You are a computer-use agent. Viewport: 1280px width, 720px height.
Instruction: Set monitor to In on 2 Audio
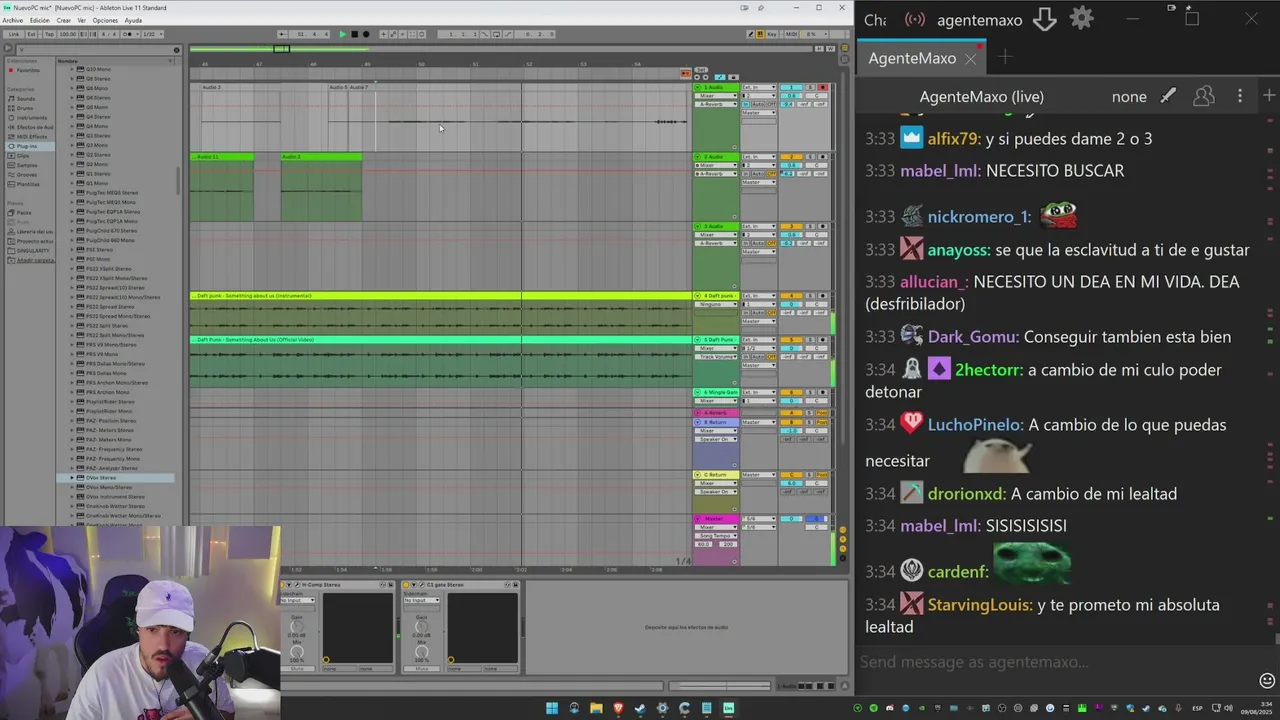pyautogui.click(x=746, y=174)
